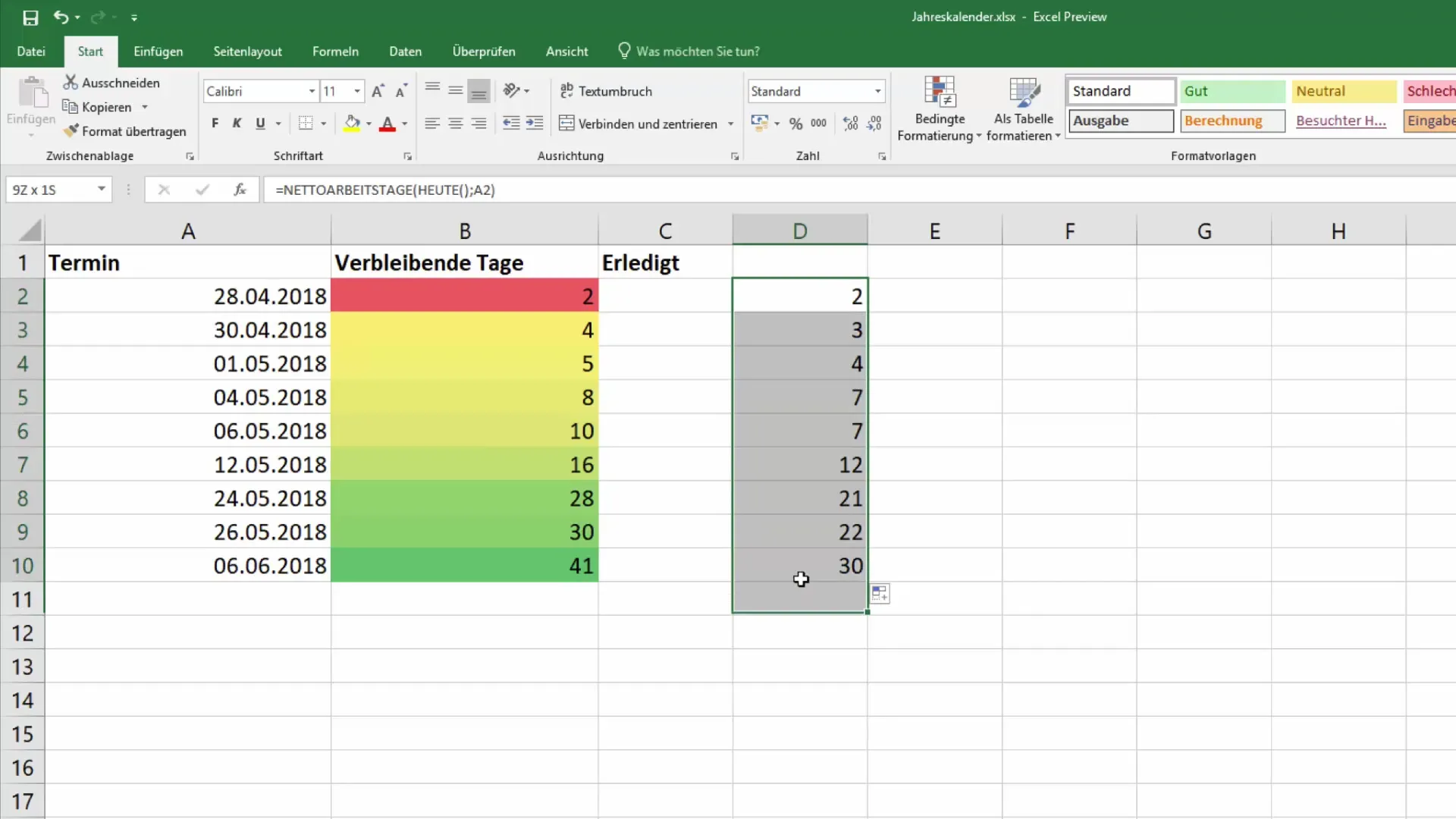Screen dimensions: 1456x819
Task: Open the font size 11 dropdown
Action: click(357, 91)
